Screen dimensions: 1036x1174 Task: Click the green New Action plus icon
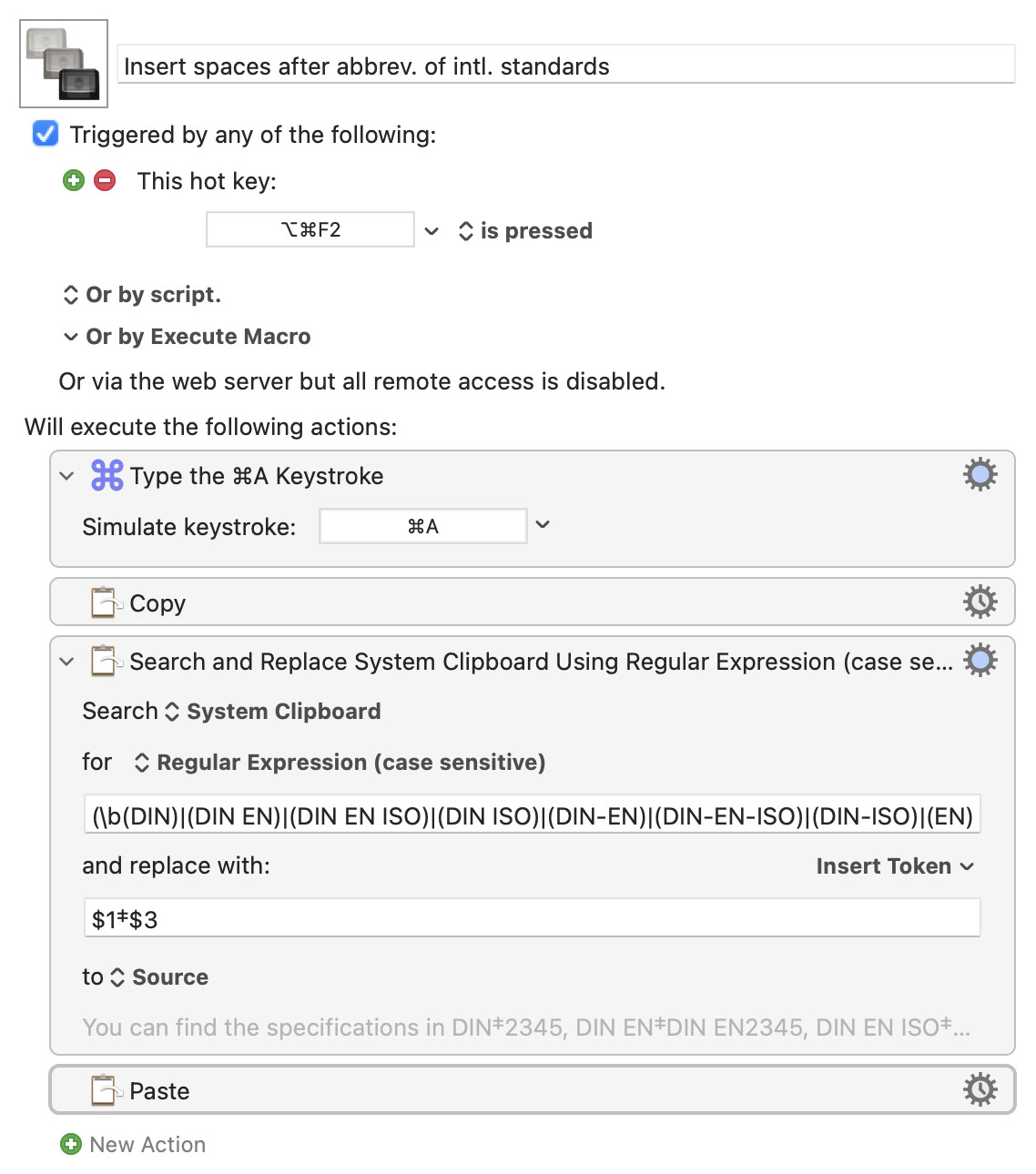pos(71,1144)
